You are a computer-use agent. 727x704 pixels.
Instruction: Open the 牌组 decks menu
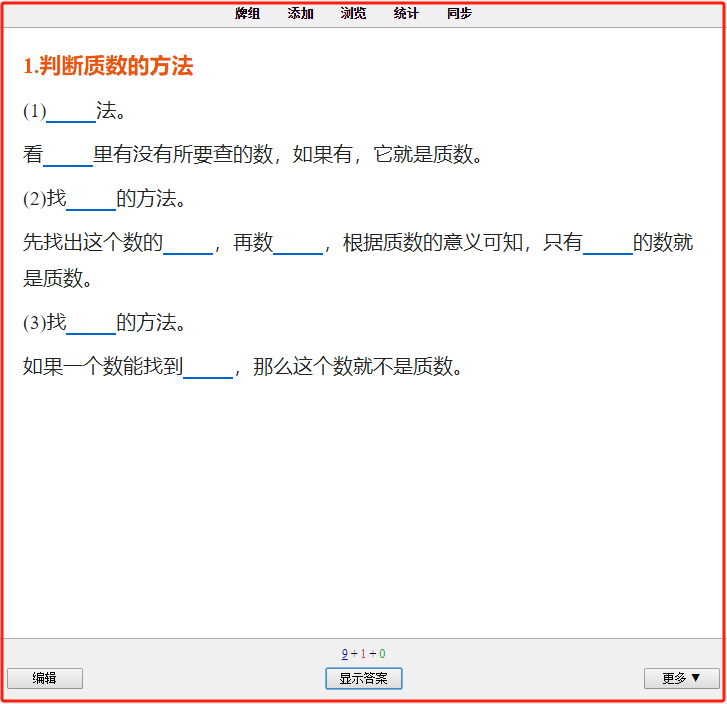coord(247,13)
